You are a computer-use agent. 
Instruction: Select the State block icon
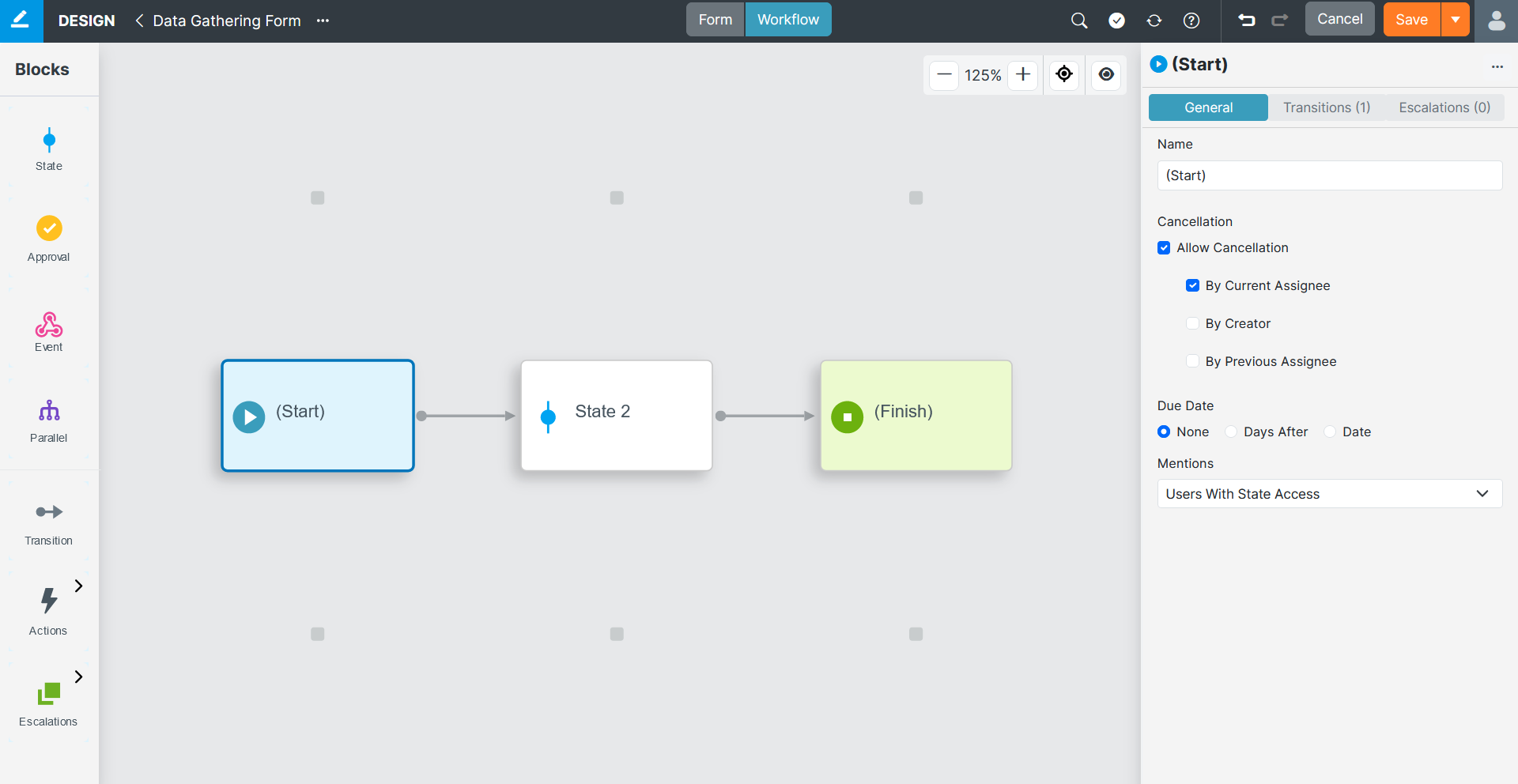(49, 141)
